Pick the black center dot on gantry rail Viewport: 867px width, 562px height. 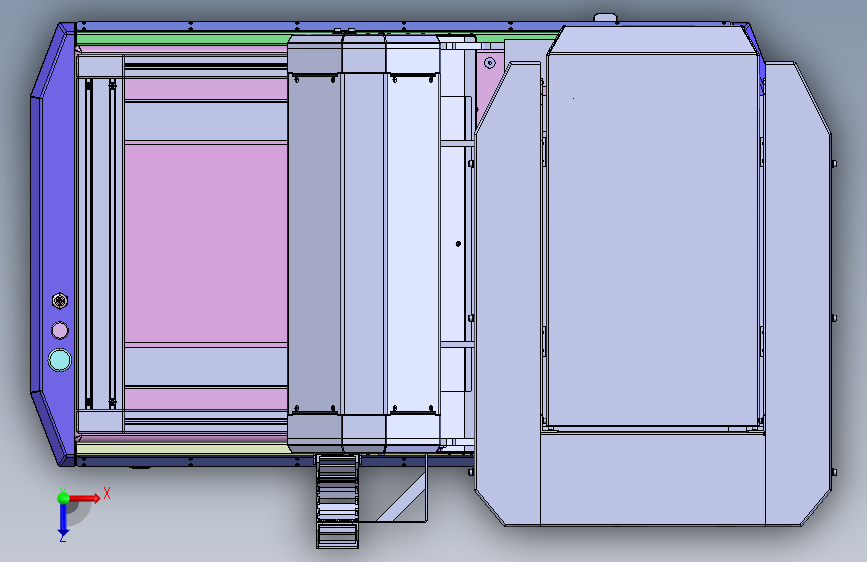[x=458, y=243]
